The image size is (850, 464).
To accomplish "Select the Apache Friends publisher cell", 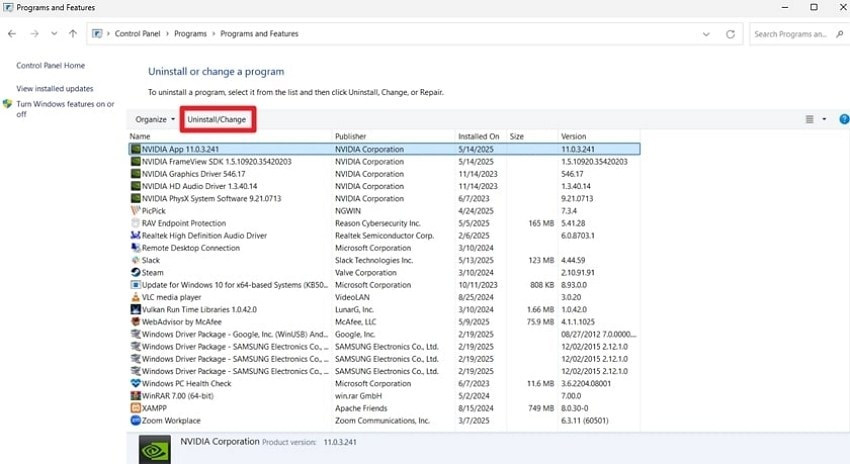I will 361,408.
